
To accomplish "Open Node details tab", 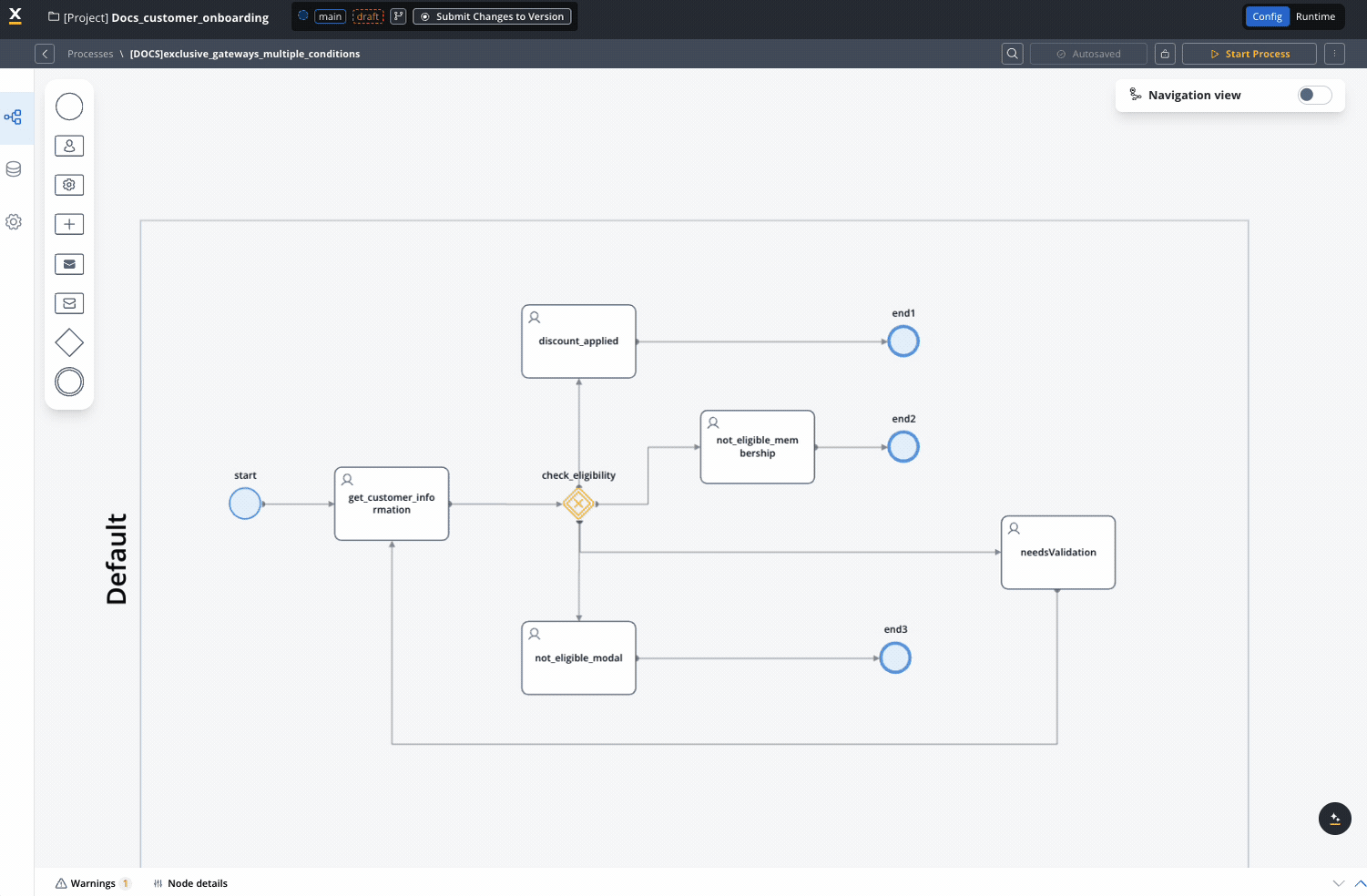I will (x=190, y=883).
